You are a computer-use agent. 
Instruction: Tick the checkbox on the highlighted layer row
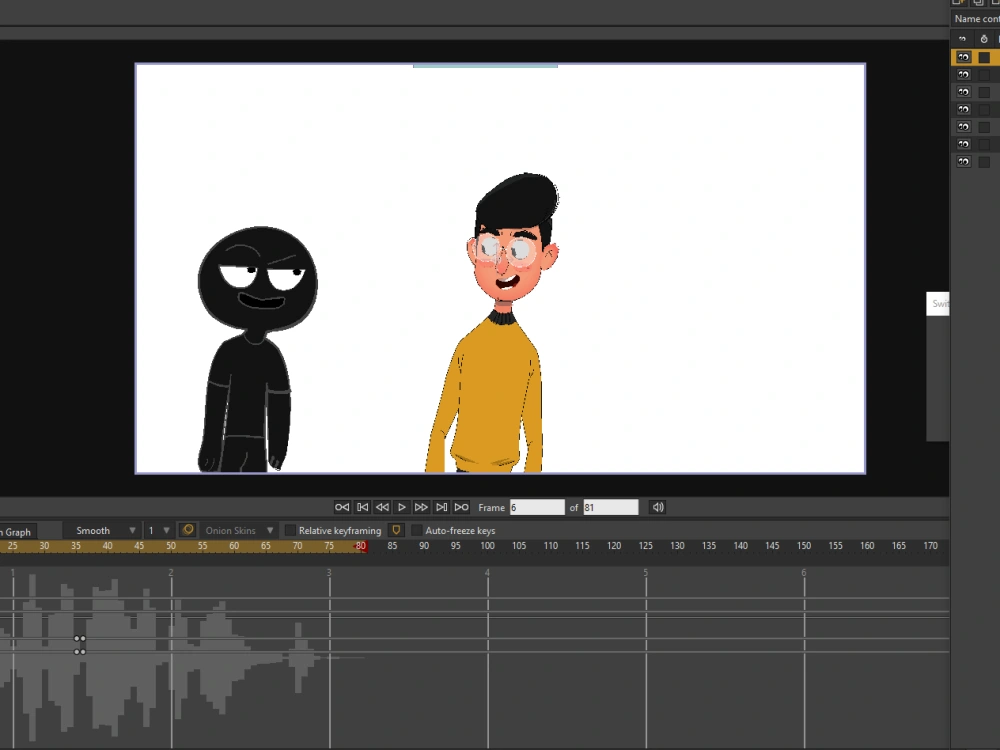click(984, 57)
